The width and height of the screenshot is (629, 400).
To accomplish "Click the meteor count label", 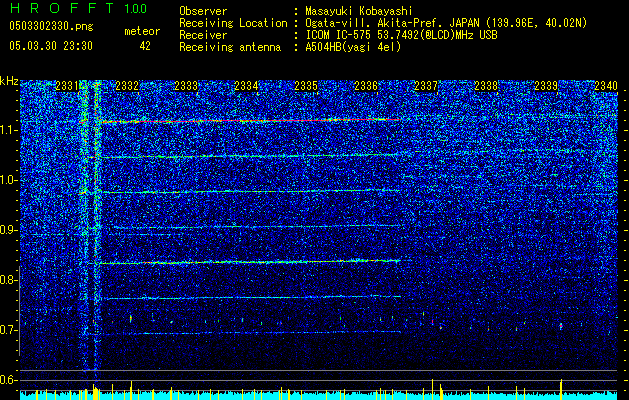I will pos(142,31).
